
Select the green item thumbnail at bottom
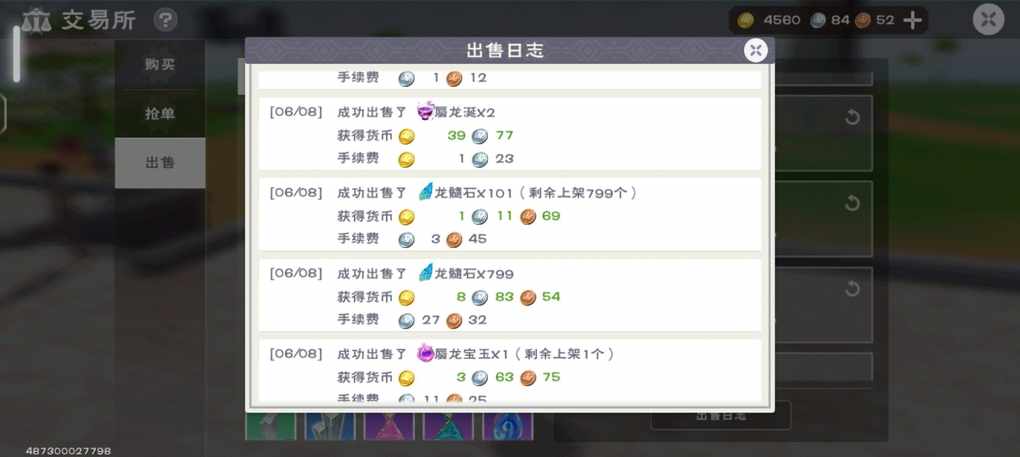(x=271, y=426)
